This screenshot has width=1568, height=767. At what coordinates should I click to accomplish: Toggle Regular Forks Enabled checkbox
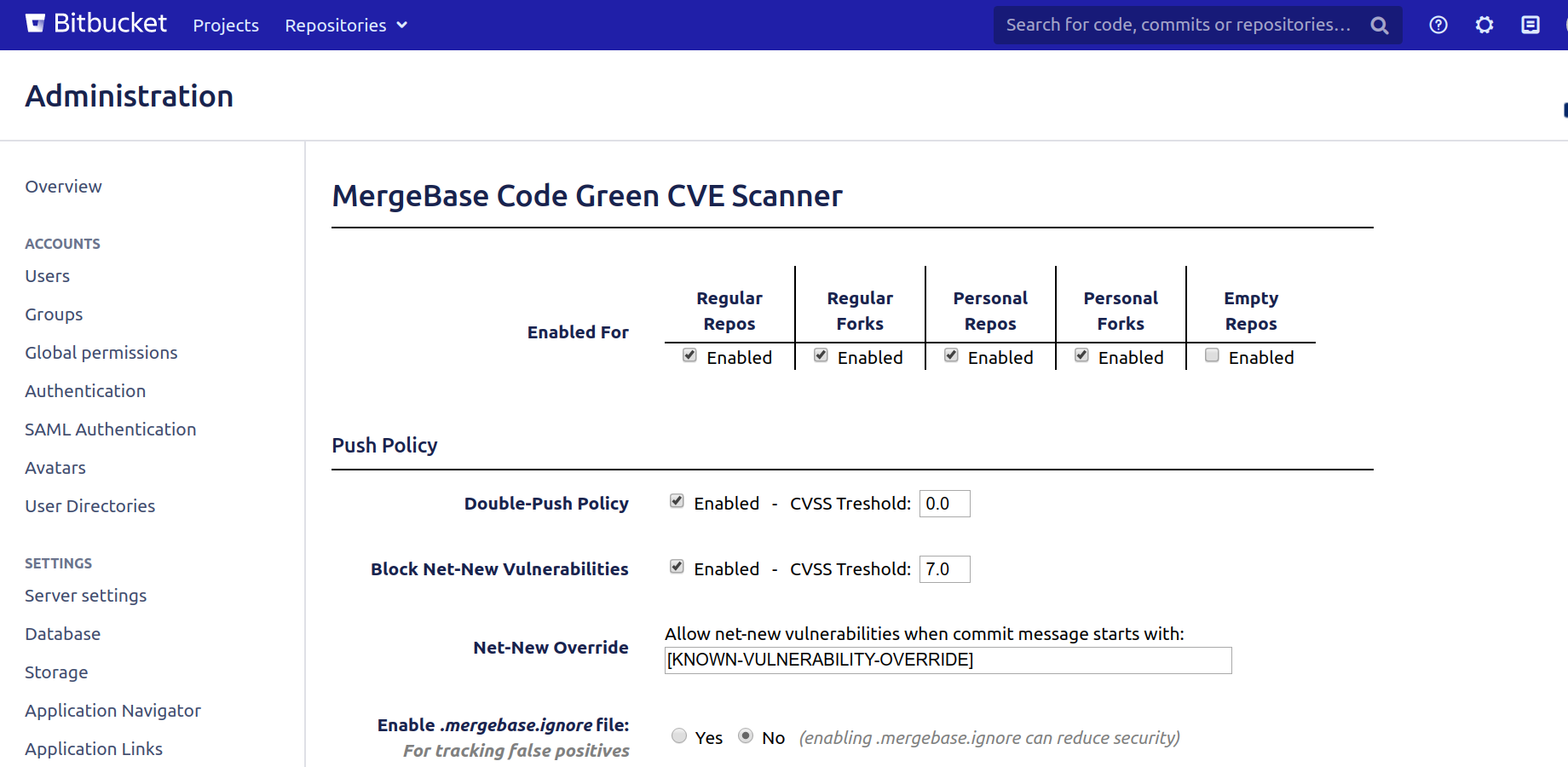[x=821, y=355]
